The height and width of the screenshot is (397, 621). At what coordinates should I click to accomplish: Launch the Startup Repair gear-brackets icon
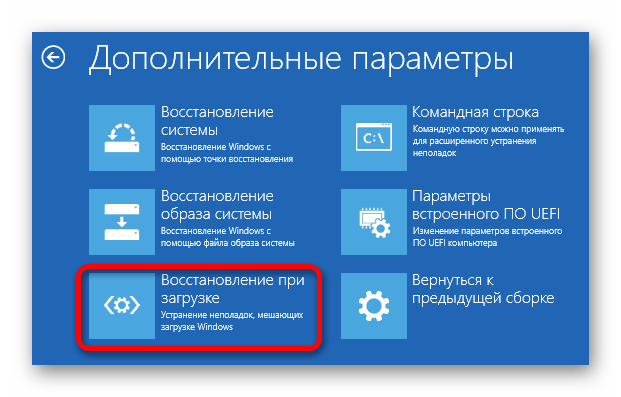point(122,305)
